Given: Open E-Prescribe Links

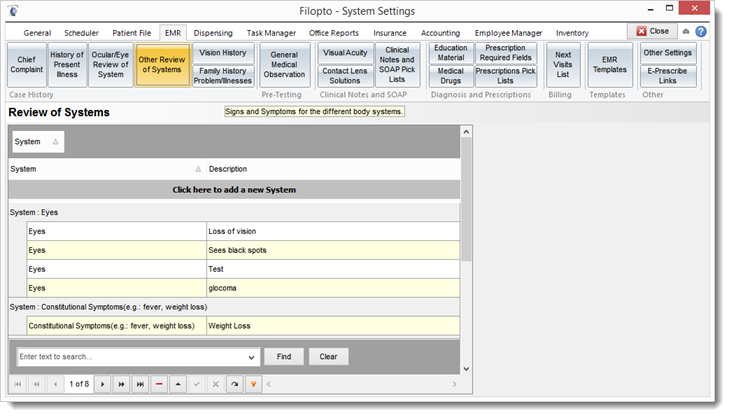Looking at the screenshot, I should [668, 76].
